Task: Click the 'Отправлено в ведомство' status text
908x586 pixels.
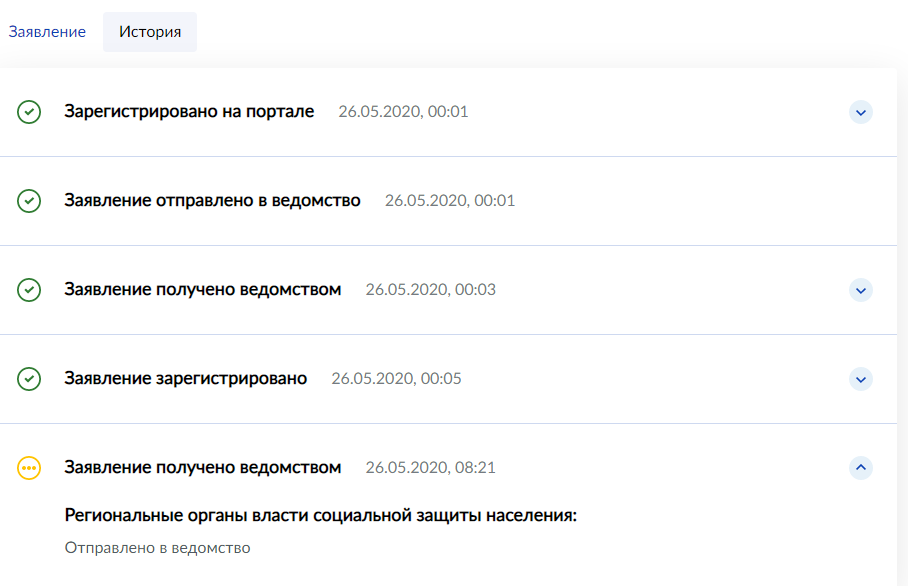Action: [x=156, y=547]
